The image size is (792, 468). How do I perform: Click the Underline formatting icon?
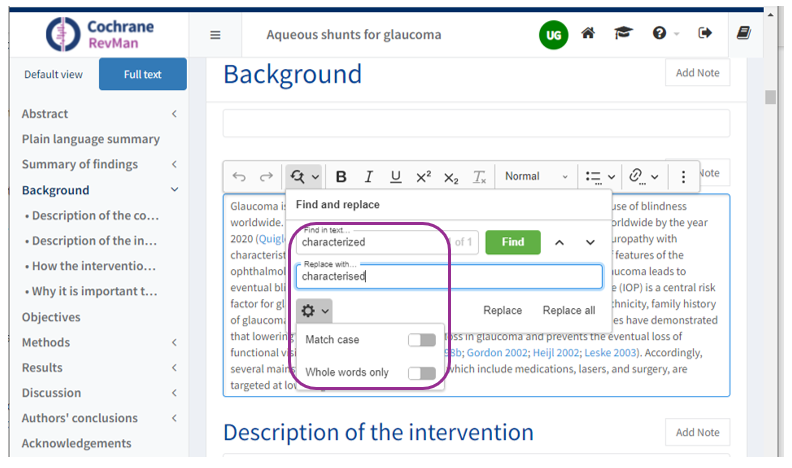pos(396,177)
